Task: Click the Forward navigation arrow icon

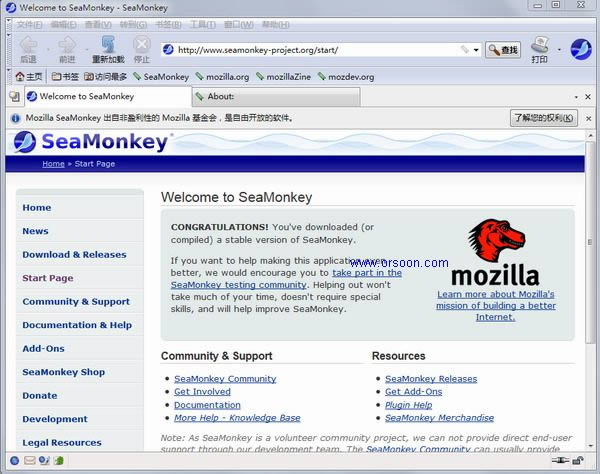Action: [66, 46]
